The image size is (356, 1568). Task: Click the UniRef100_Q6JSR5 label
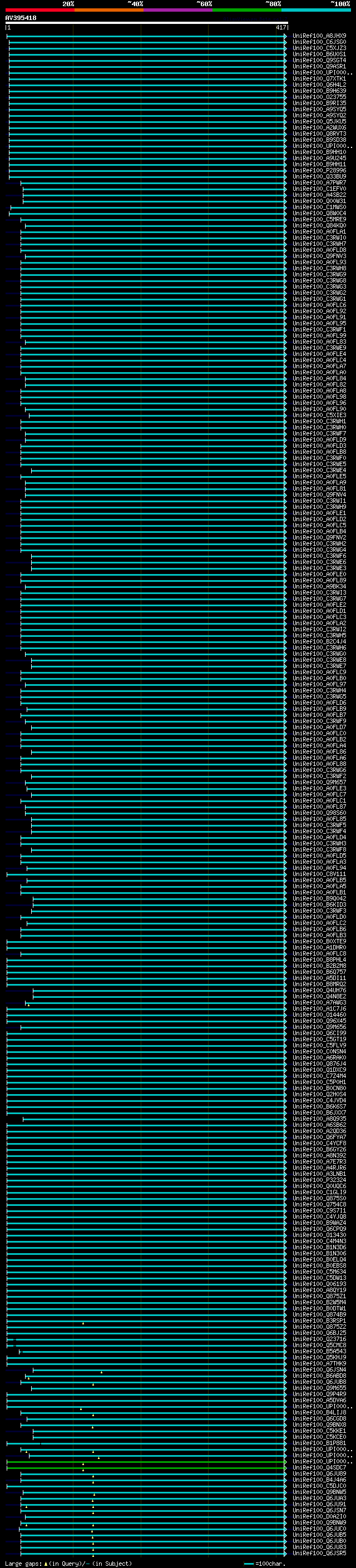coord(319,1553)
